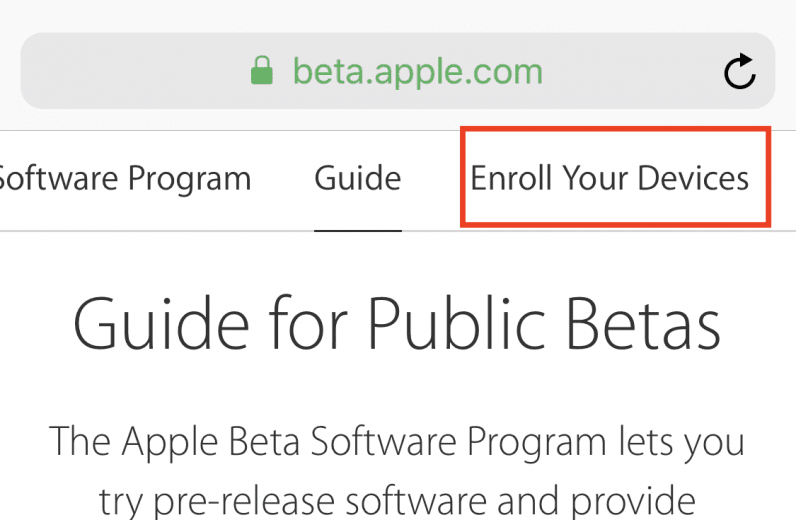Go to the Software Program nav item
Screen dimensions: 796x520
[x=125, y=179]
